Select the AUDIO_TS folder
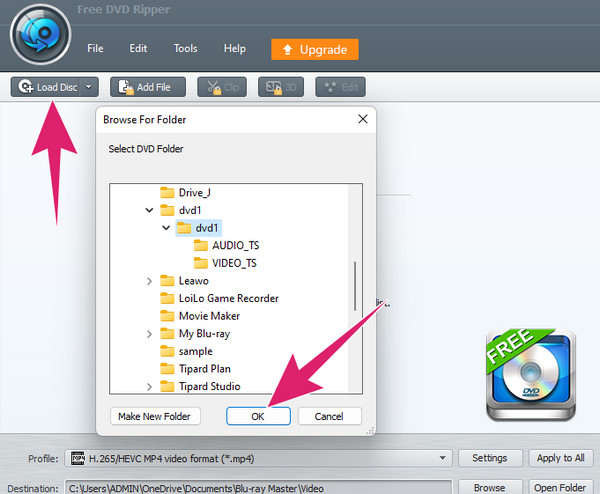 (227, 245)
